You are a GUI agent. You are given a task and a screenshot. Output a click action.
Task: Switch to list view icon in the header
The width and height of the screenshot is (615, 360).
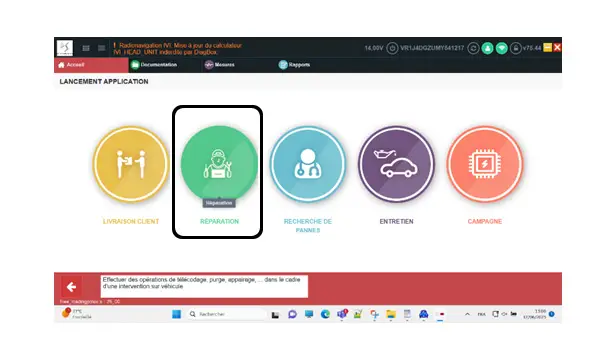[101, 48]
